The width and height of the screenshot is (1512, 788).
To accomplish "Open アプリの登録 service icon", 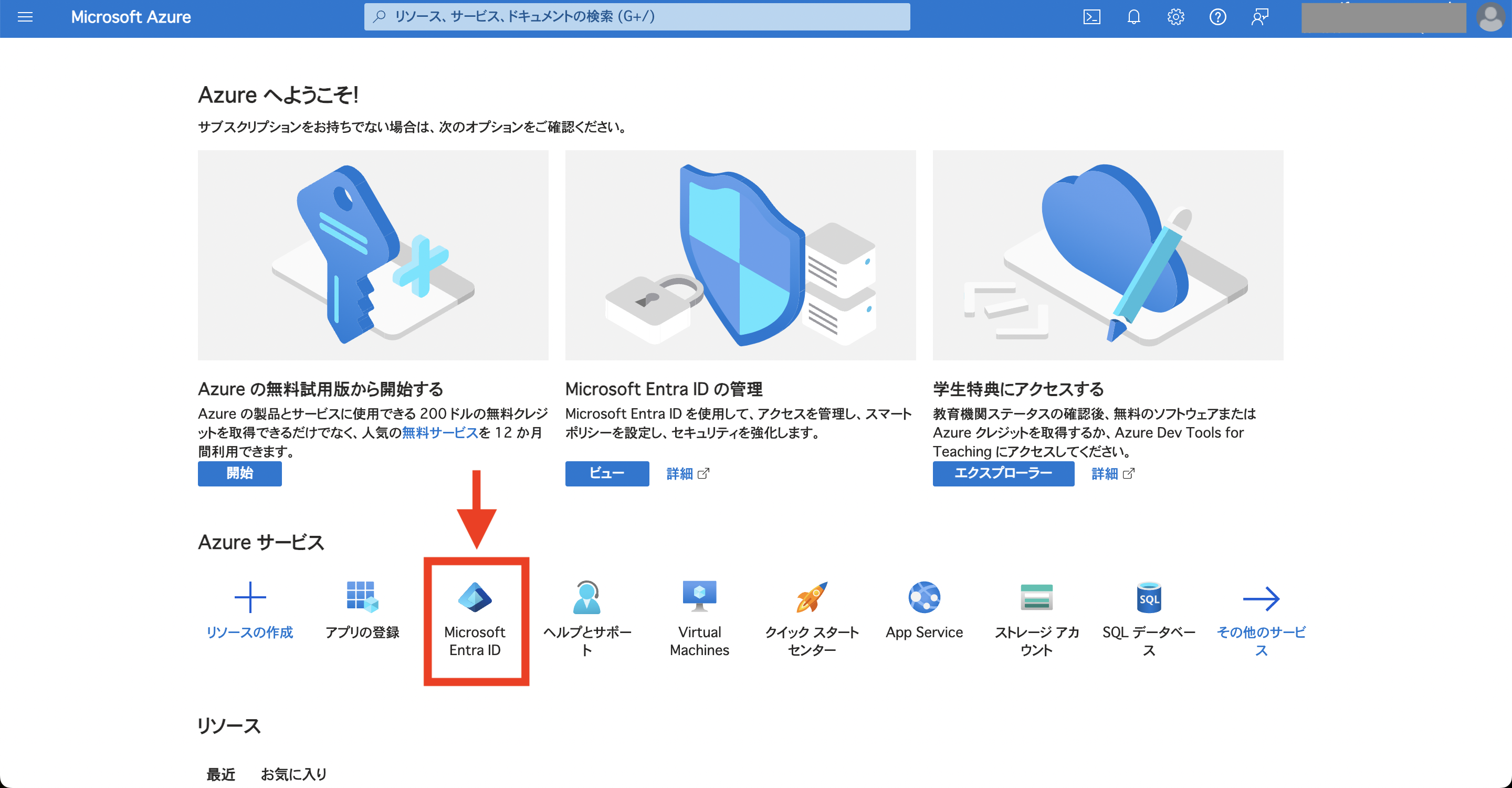I will [362, 597].
